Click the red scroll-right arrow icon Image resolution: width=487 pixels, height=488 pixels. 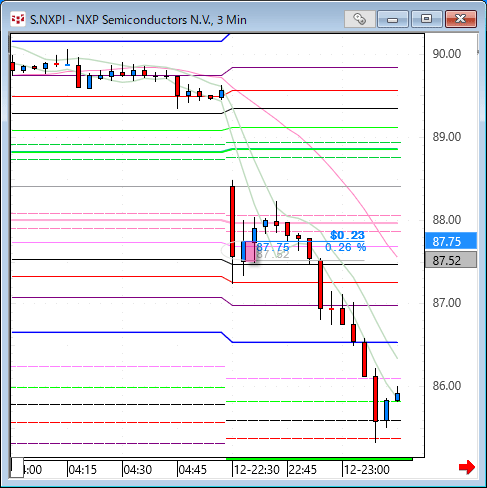(x=467, y=467)
